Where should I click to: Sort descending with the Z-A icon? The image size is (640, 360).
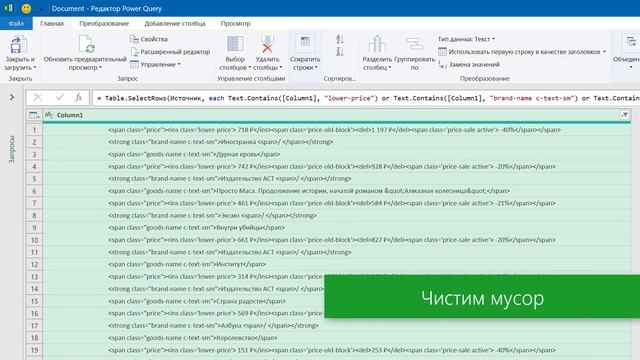(340, 51)
